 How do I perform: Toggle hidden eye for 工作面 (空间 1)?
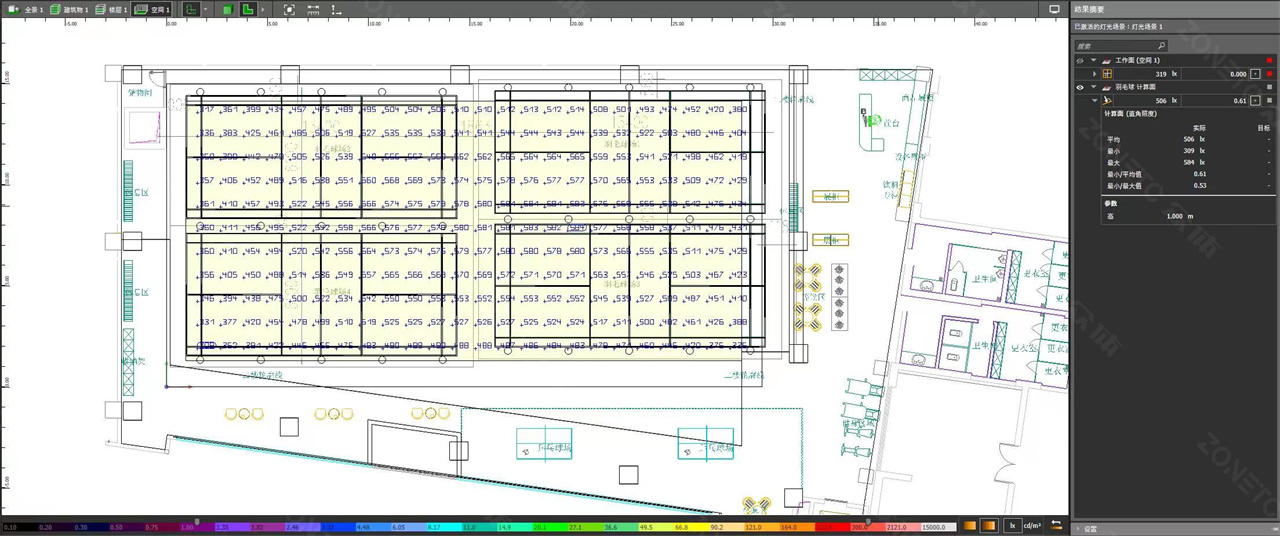[x=1080, y=60]
